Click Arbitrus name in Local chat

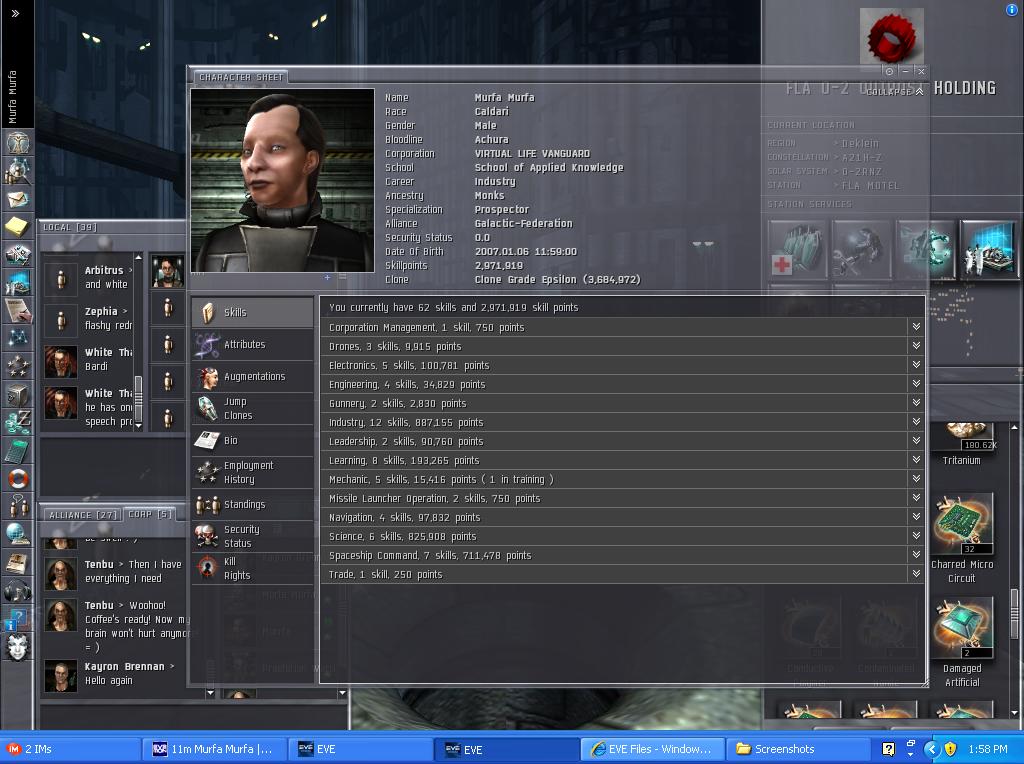click(x=104, y=270)
